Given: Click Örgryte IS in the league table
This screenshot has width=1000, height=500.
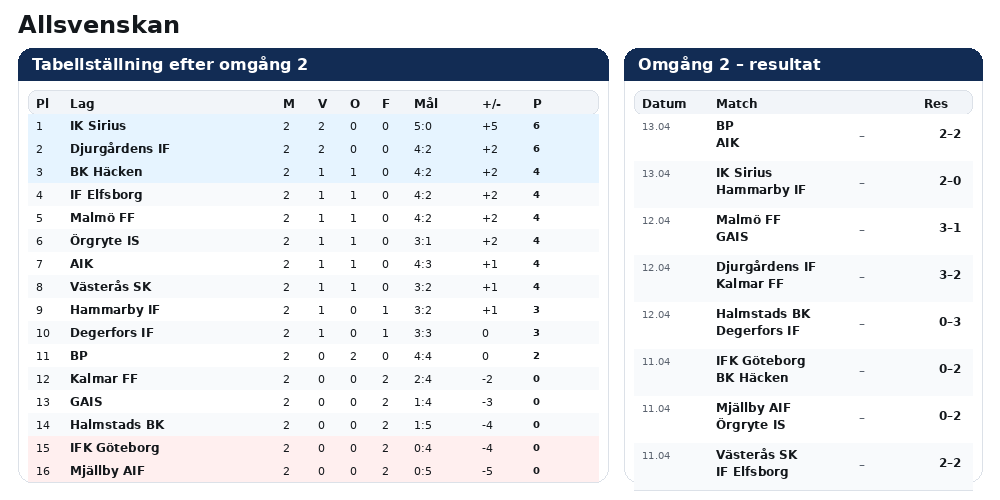Looking at the screenshot, I should pyautogui.click(x=104, y=241).
